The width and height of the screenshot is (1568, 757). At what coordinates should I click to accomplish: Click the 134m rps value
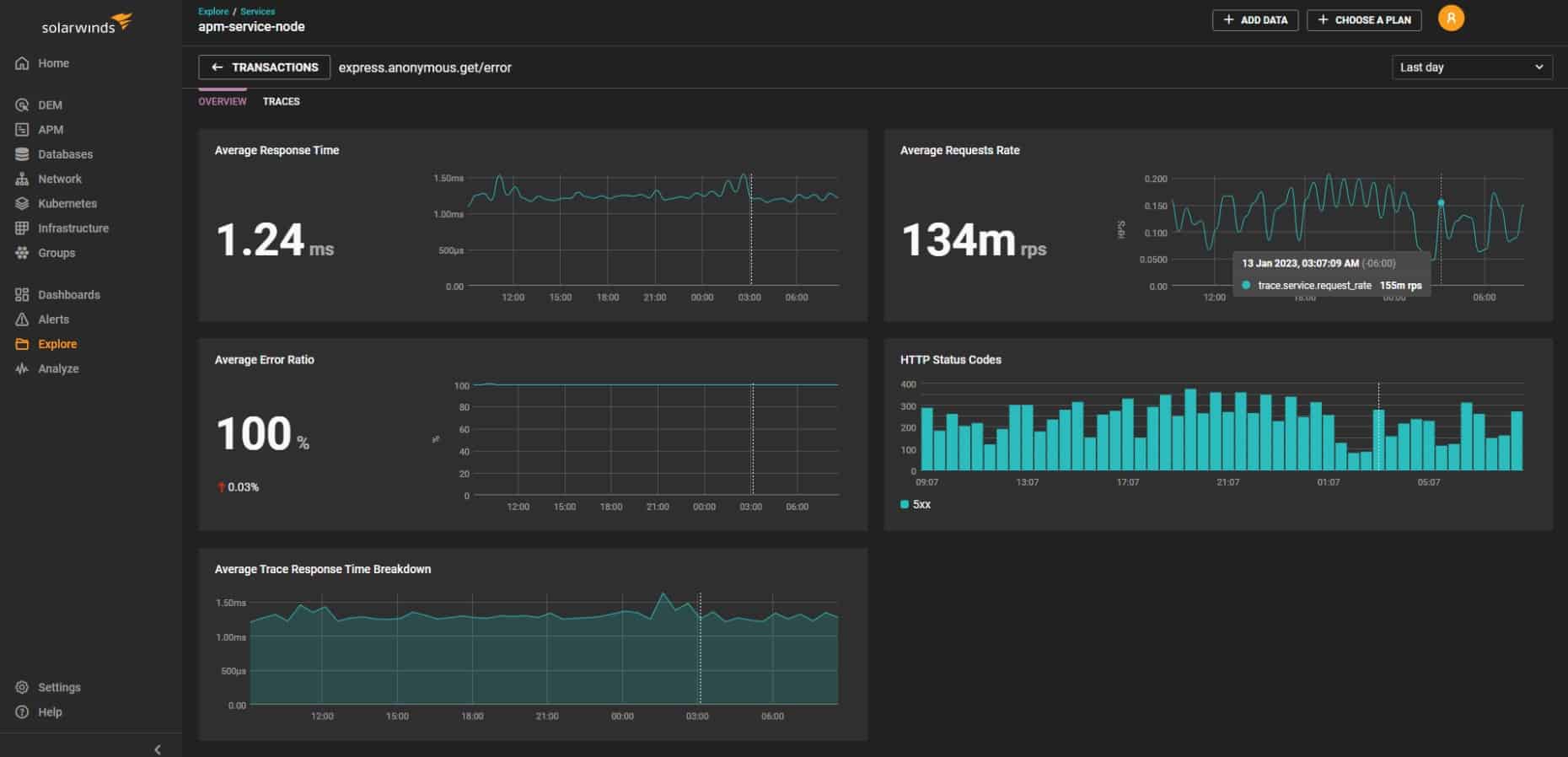[x=974, y=239]
